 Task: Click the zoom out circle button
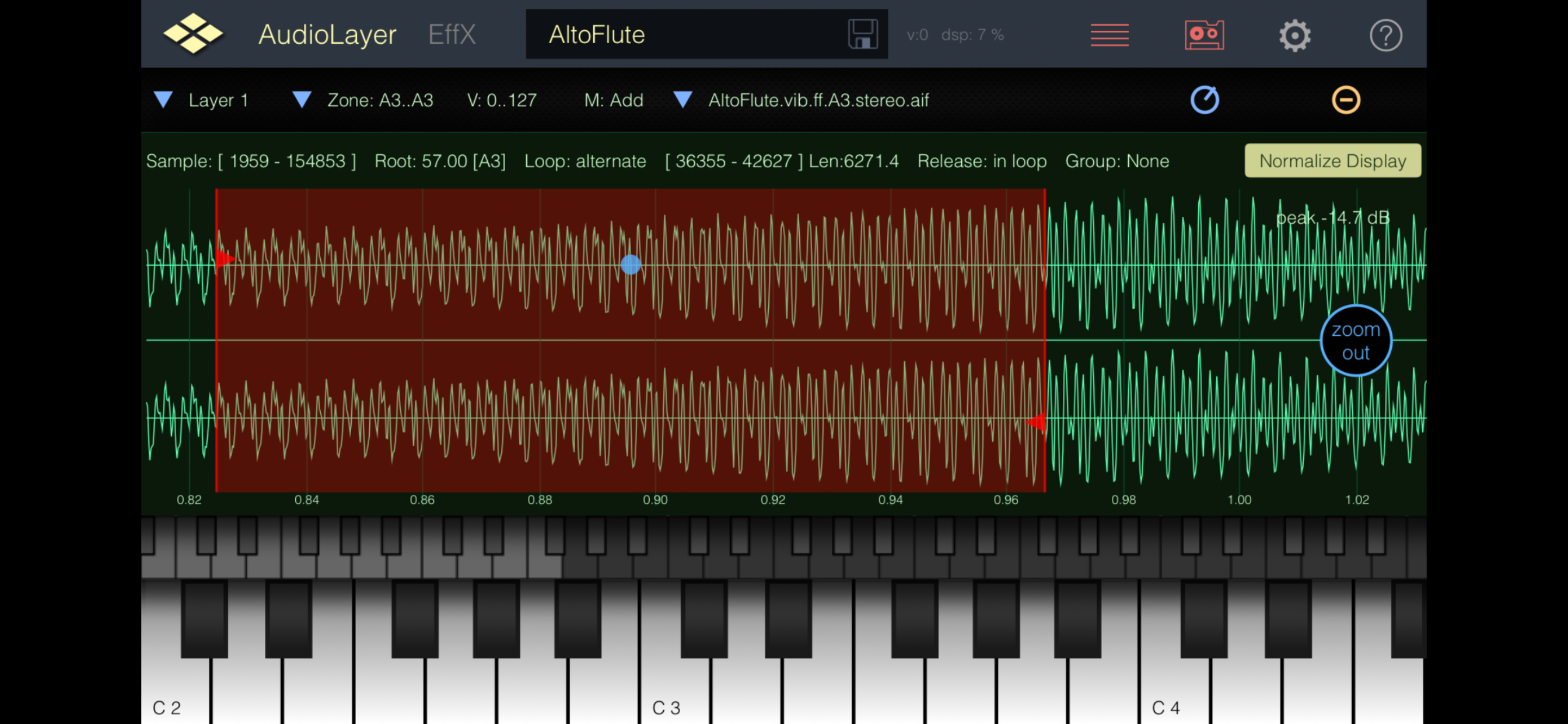click(x=1355, y=340)
